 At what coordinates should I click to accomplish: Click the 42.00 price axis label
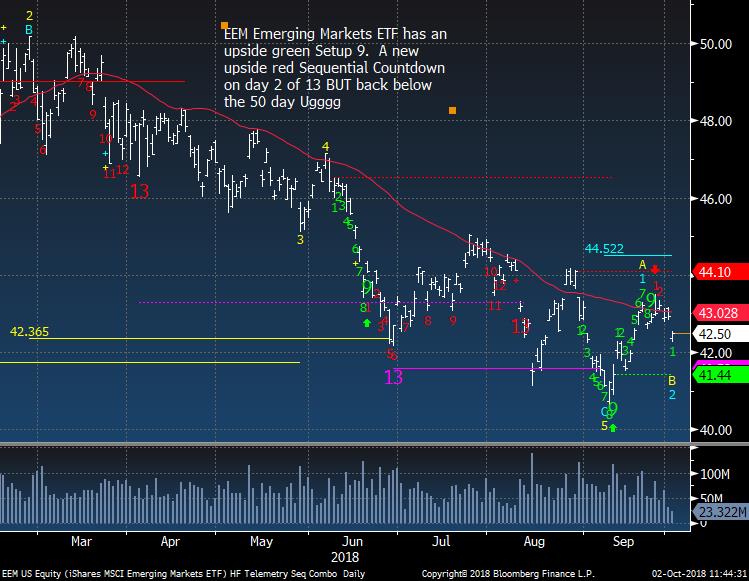[x=716, y=353]
